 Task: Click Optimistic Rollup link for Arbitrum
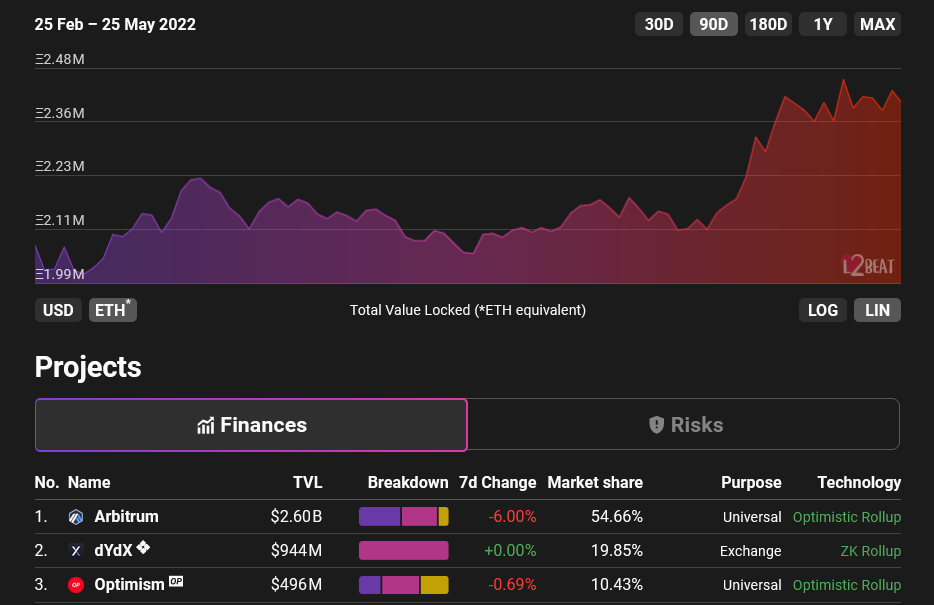click(846, 517)
